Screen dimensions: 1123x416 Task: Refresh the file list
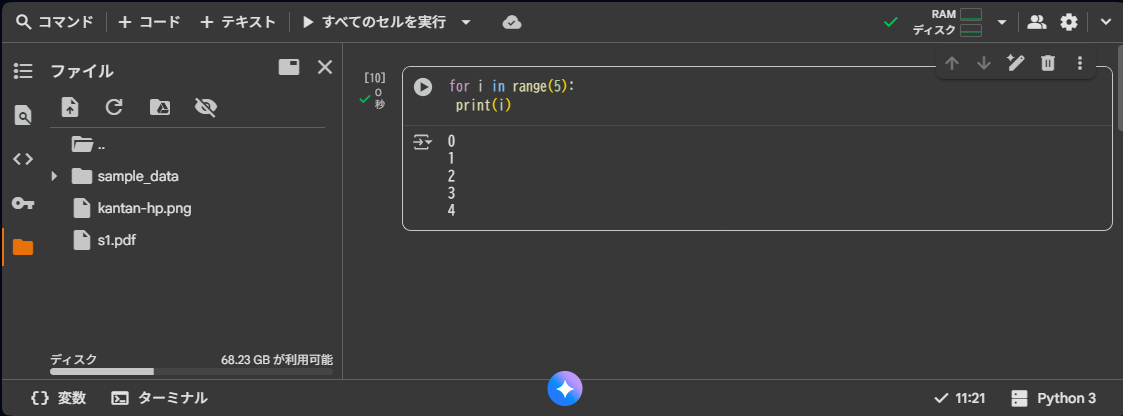click(114, 108)
